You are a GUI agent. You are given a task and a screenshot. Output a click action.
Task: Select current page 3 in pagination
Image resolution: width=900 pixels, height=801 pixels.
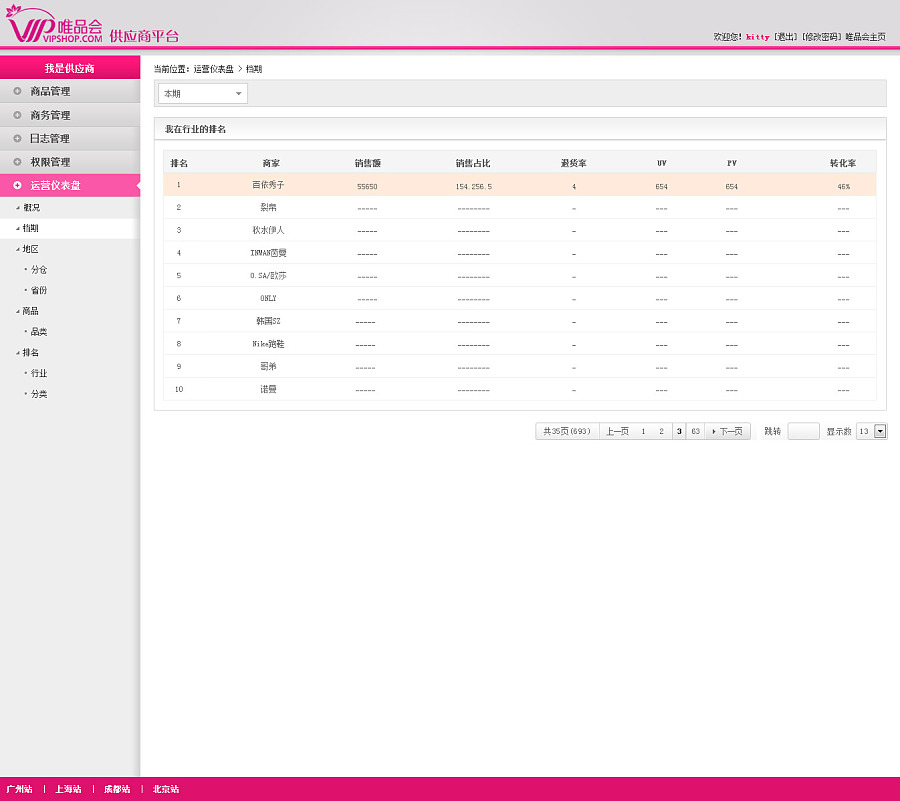pyautogui.click(x=679, y=431)
